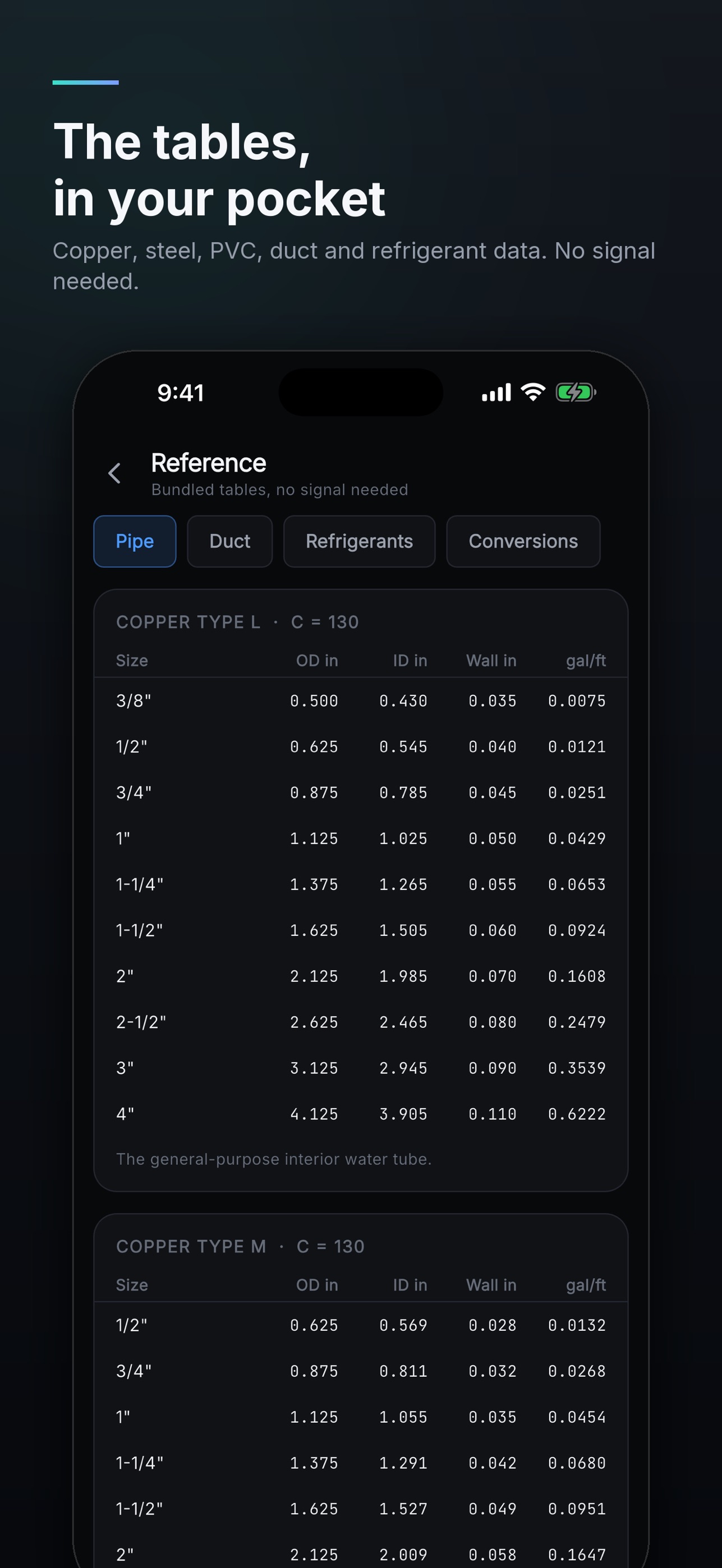Image resolution: width=722 pixels, height=1568 pixels.
Task: Open the Refrigerants tab
Action: (x=359, y=541)
